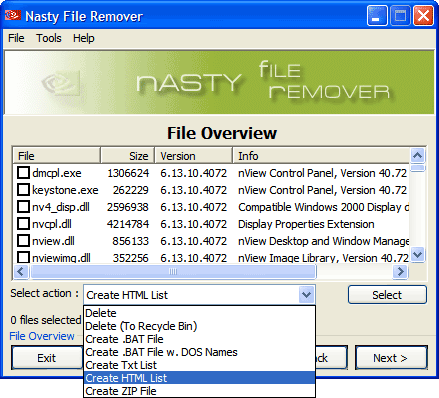Tick the checkbox for nv4_disp.dll

point(23,207)
